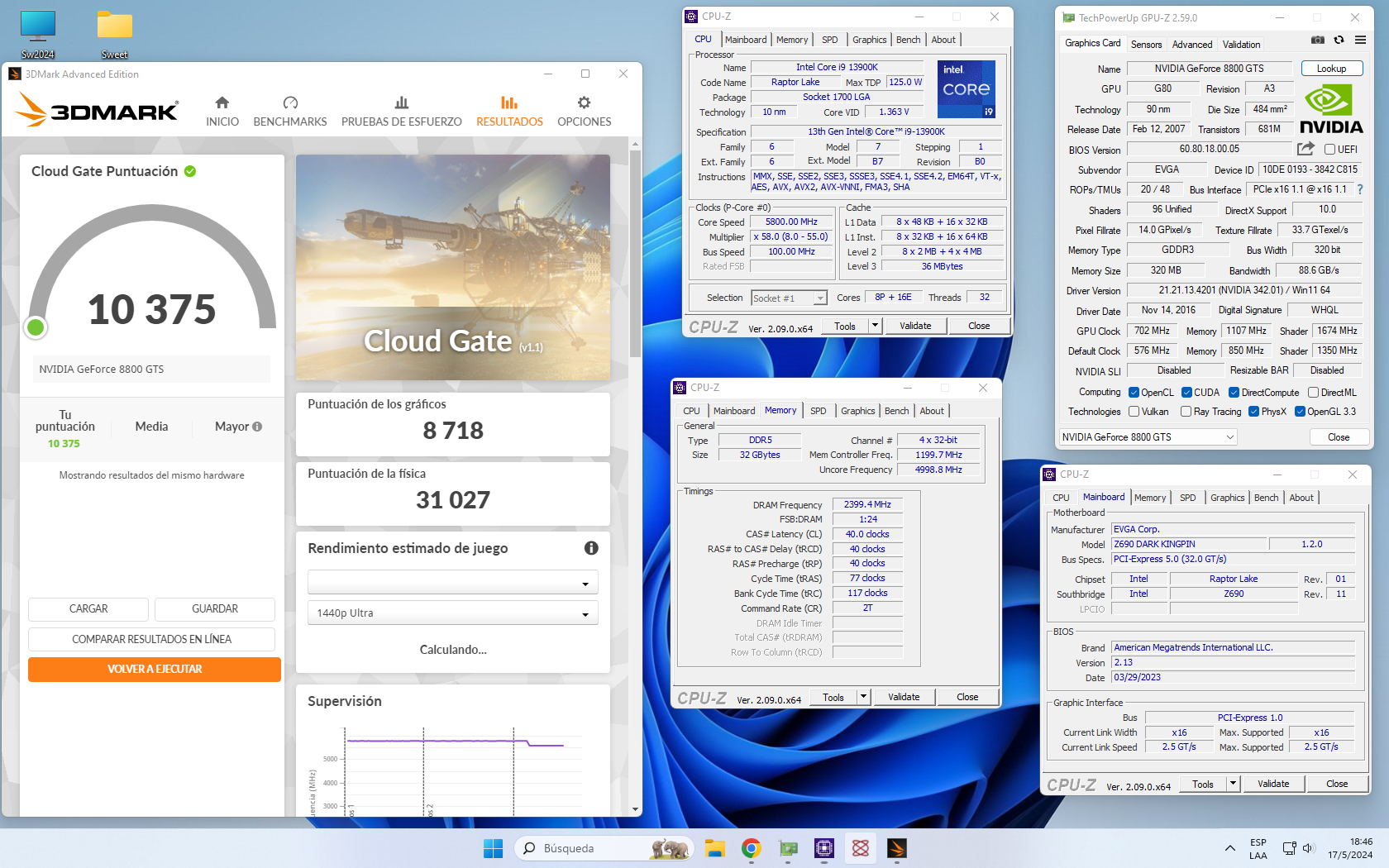
Task: Click CARGAR button
Action: (88, 609)
